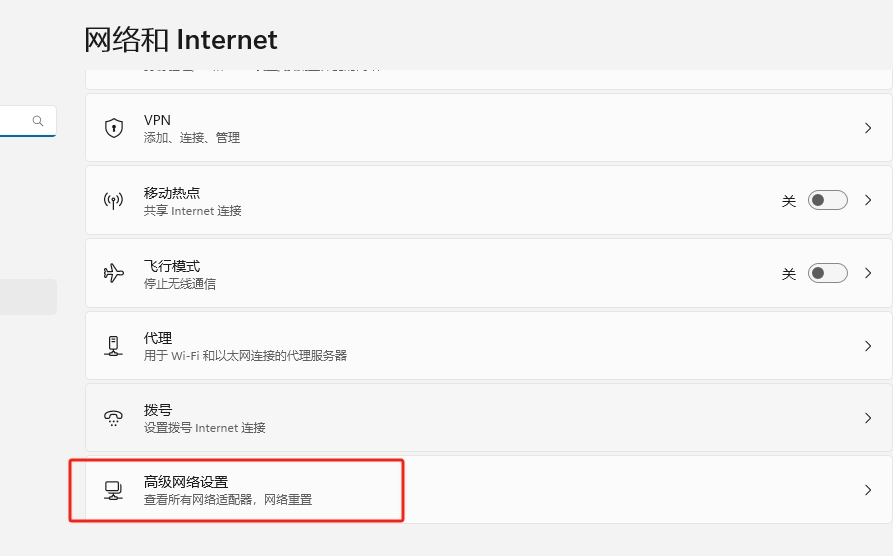Click the 停止无线通信 description

[x=179, y=284]
